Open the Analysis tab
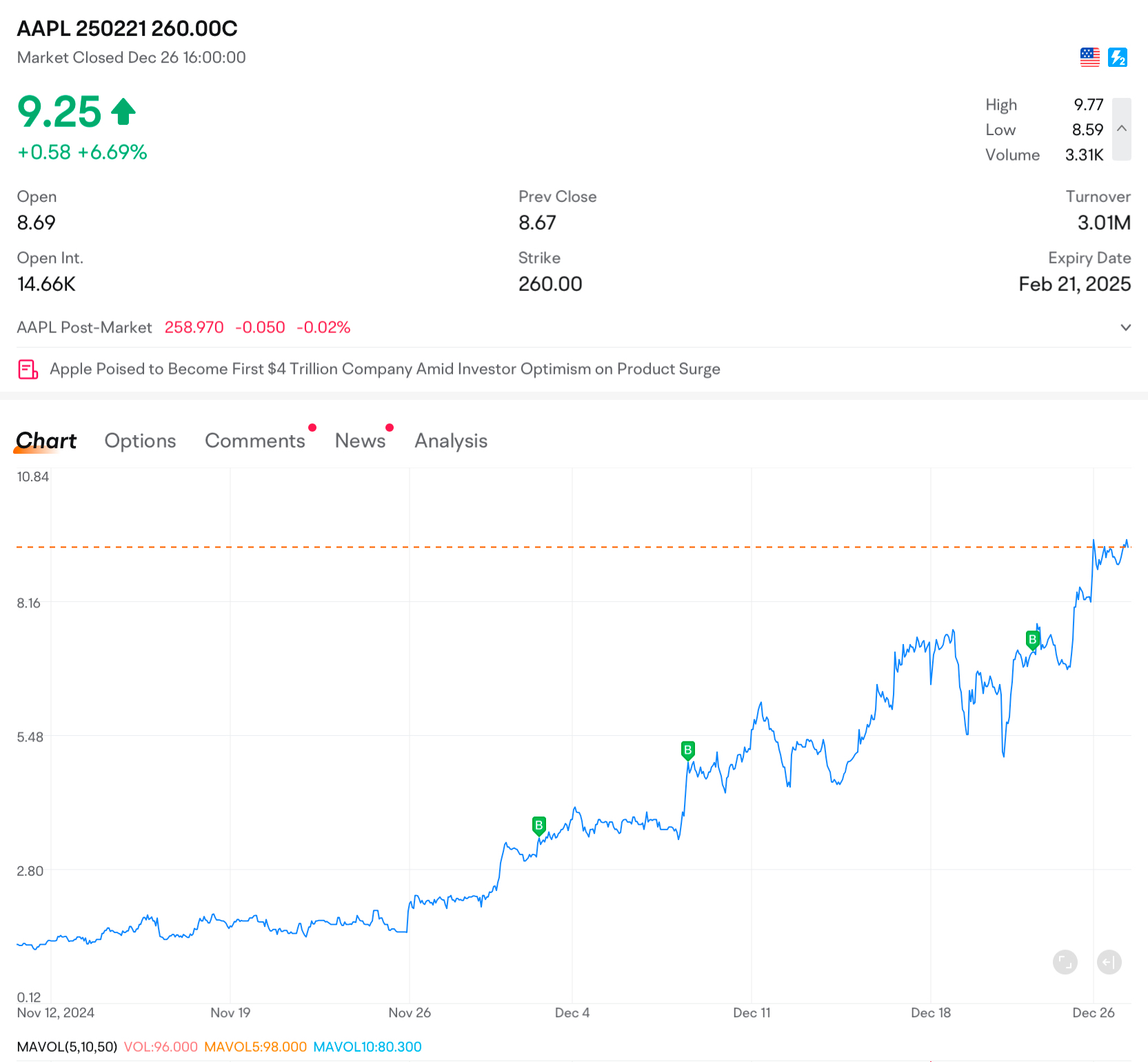Screen dimensions: 1148x1062 click(x=451, y=441)
